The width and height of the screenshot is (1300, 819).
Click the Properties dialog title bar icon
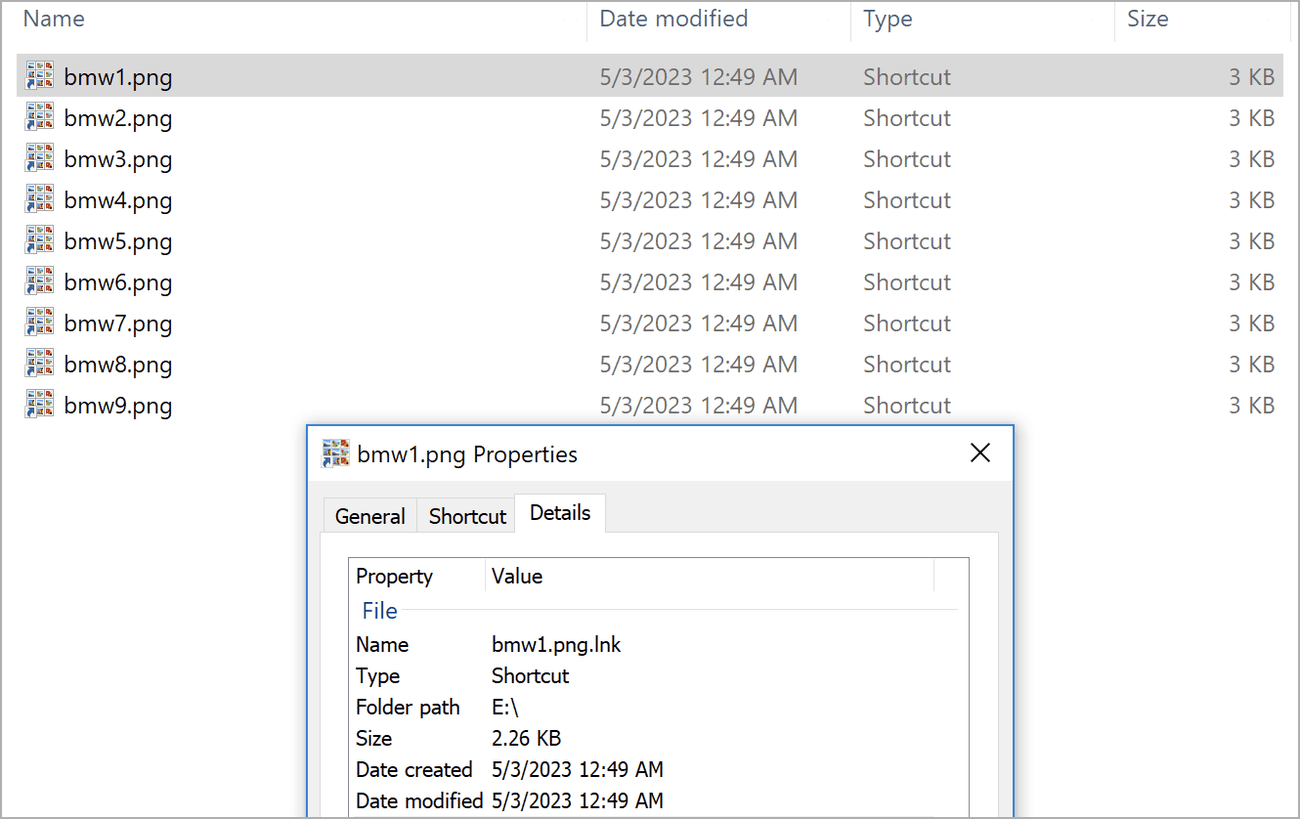(335, 454)
